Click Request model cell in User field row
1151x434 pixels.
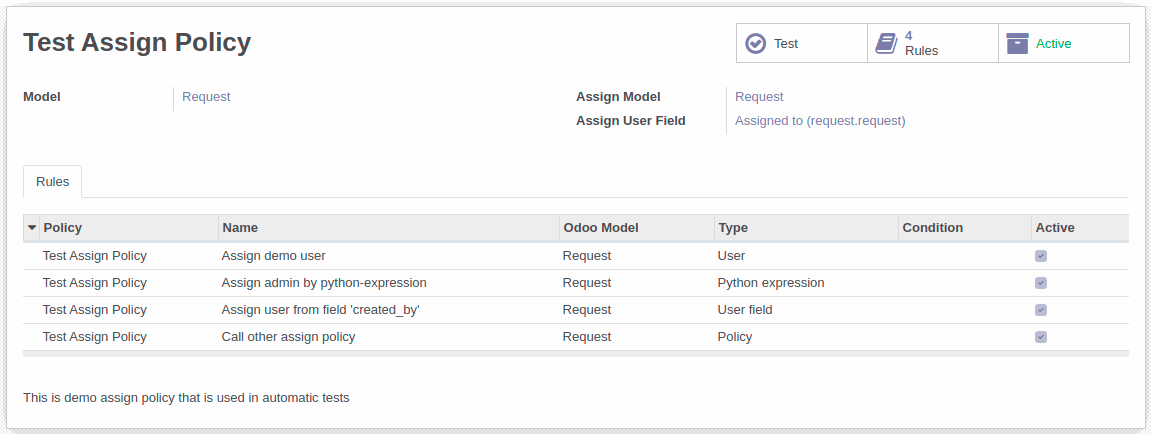click(636, 310)
